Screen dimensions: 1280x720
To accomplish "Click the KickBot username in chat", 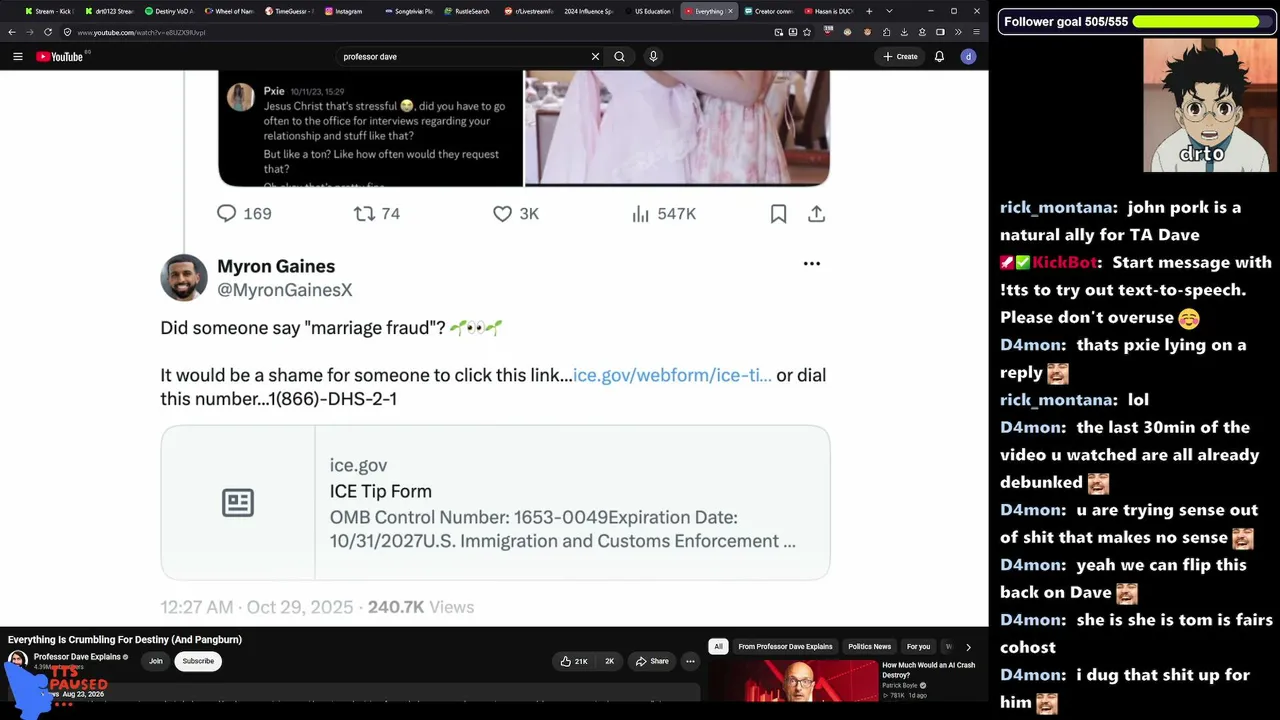I will click(1065, 263).
